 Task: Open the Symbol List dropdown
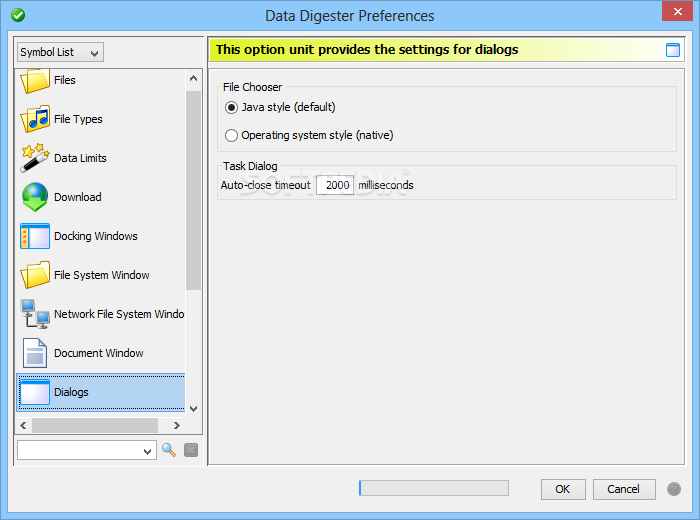click(x=60, y=52)
